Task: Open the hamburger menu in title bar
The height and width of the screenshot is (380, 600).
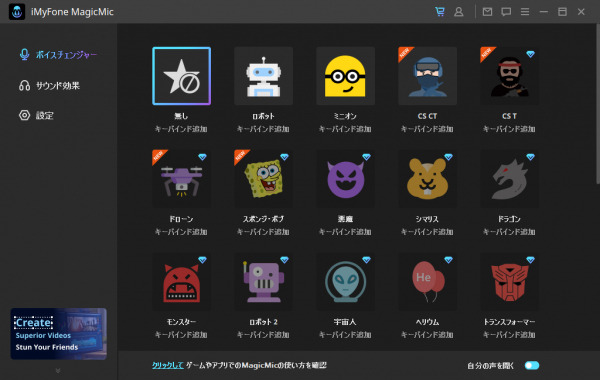Action: pos(525,12)
